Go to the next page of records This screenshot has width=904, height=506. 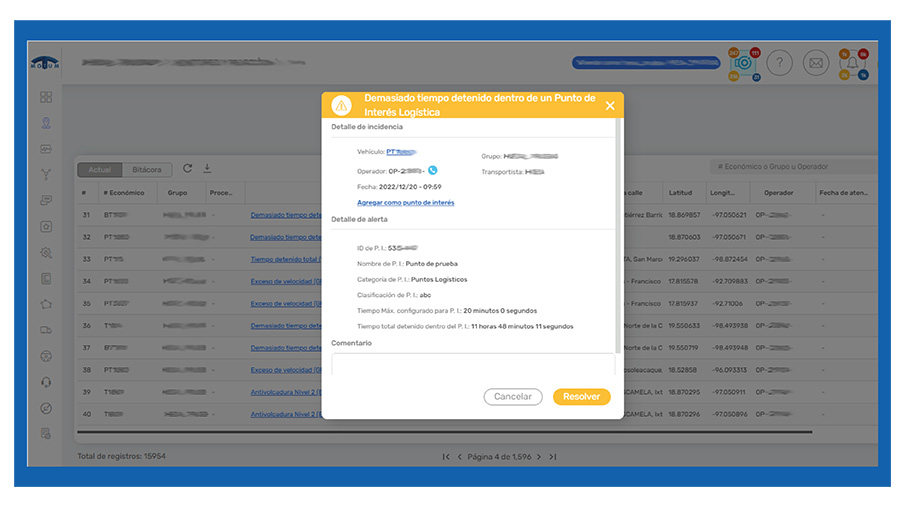[x=539, y=456]
